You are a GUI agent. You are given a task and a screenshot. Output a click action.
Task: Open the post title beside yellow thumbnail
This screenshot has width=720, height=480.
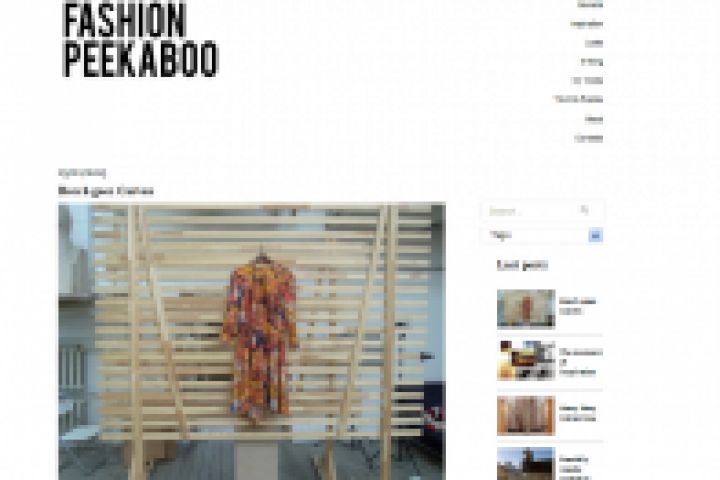[x=580, y=362]
